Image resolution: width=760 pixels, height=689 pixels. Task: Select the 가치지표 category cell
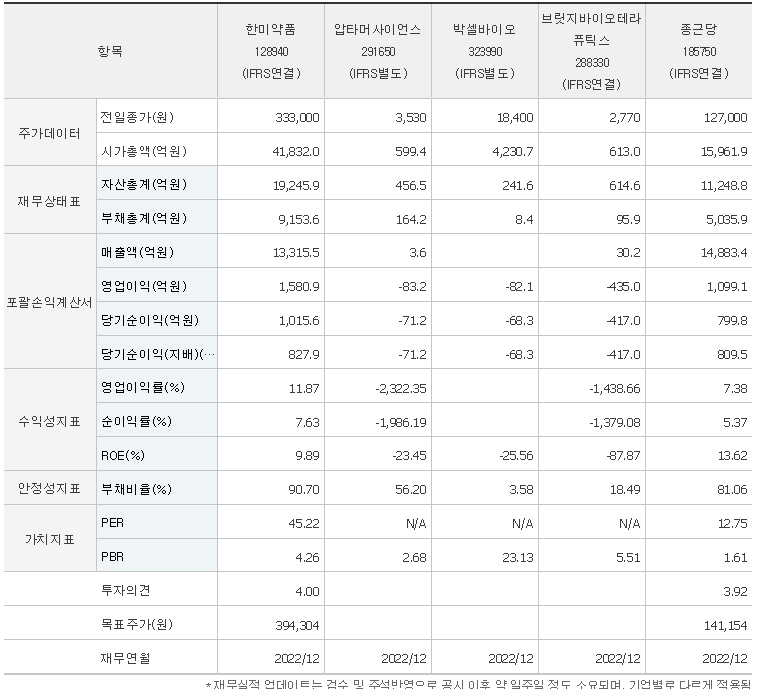click(49, 539)
